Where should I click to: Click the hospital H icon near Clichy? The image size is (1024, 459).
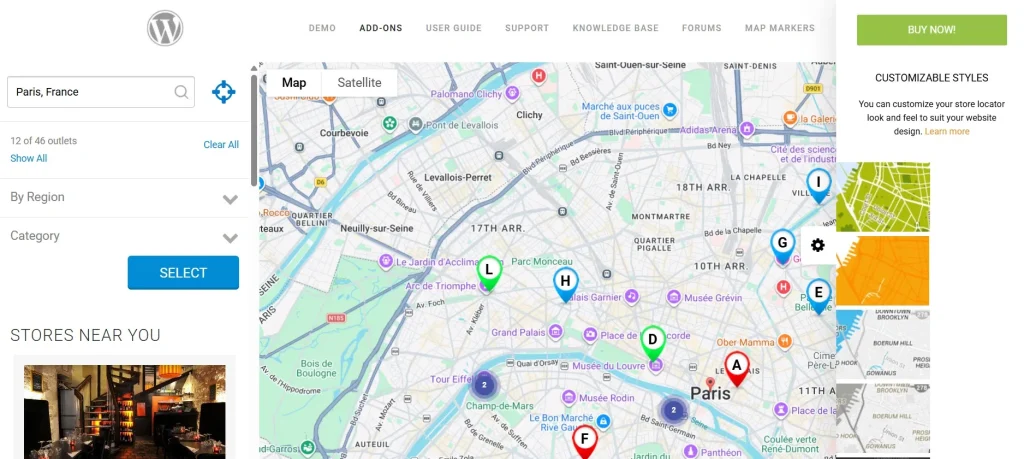coord(539,76)
